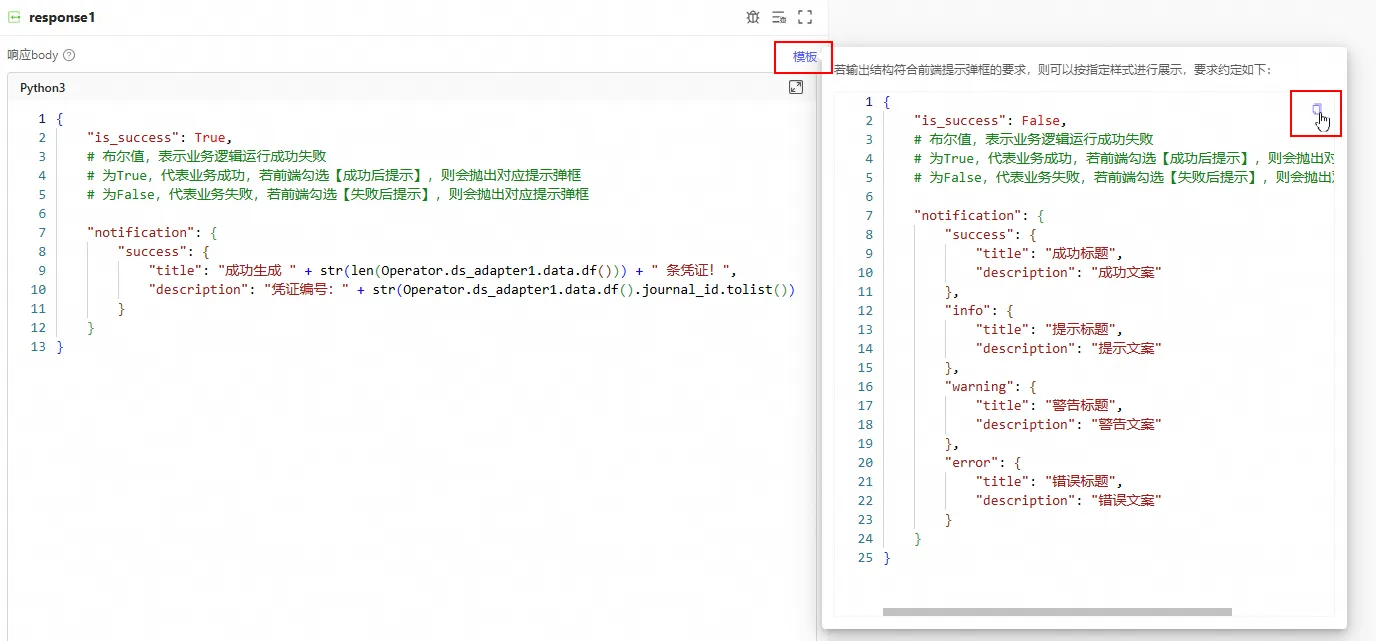
Task: Place cursor on "is_success": True line
Action: pyautogui.click(x=159, y=137)
